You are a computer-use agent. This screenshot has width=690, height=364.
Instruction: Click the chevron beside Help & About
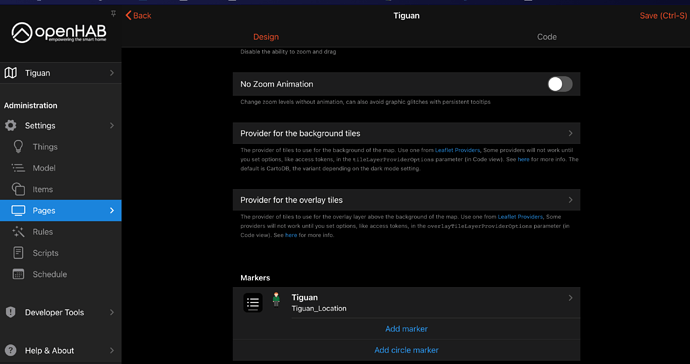point(112,350)
